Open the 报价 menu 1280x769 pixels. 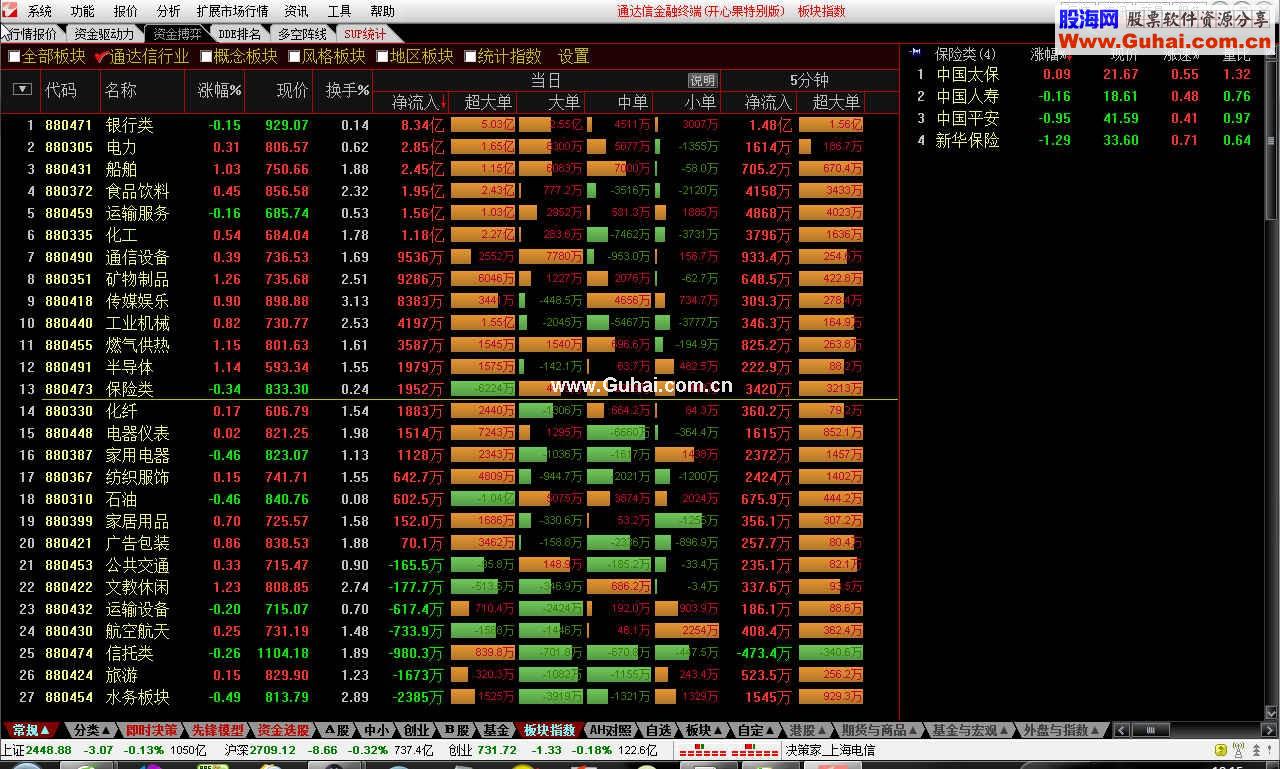point(126,12)
